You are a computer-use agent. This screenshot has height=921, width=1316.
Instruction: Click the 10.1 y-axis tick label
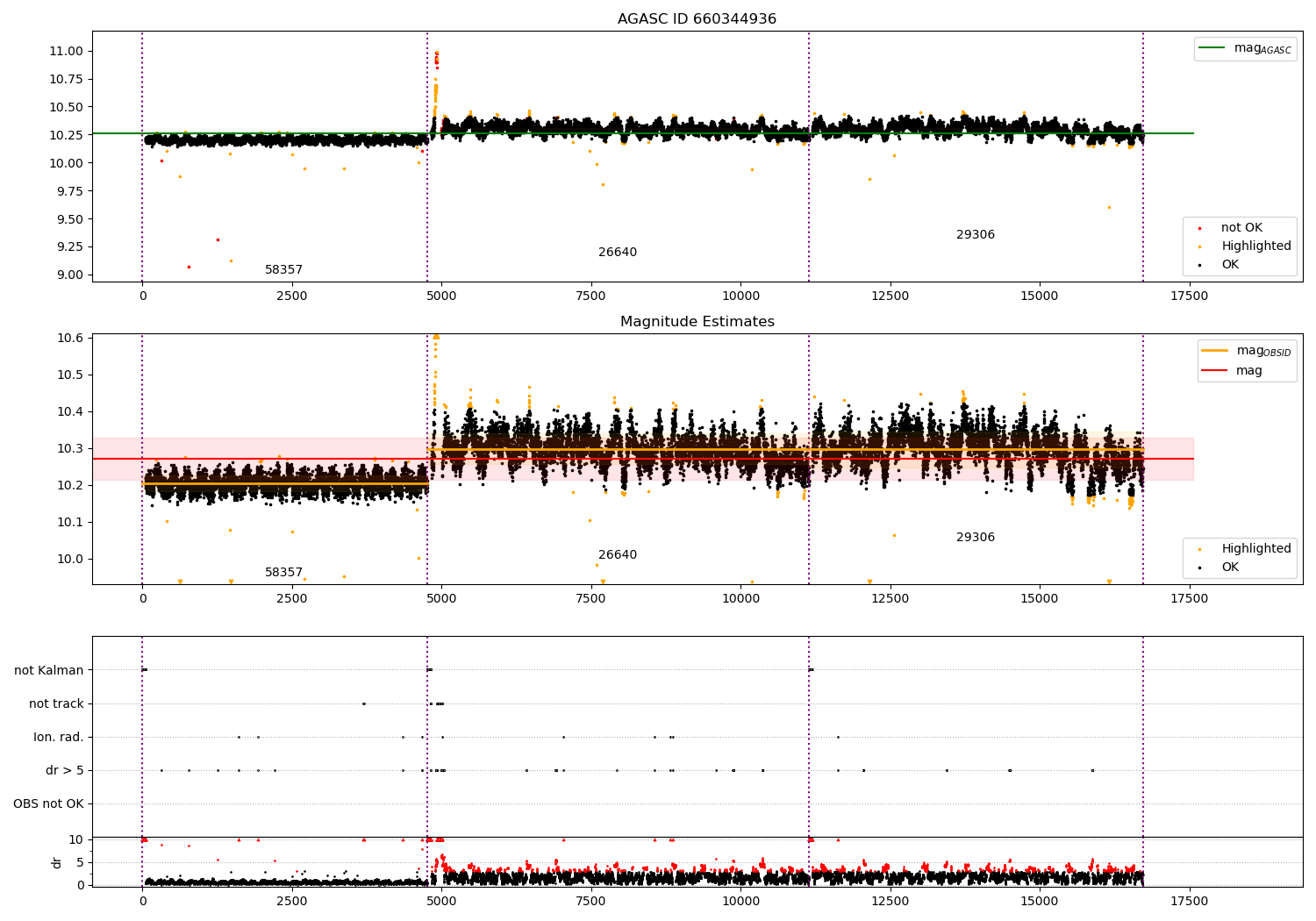[x=69, y=522]
